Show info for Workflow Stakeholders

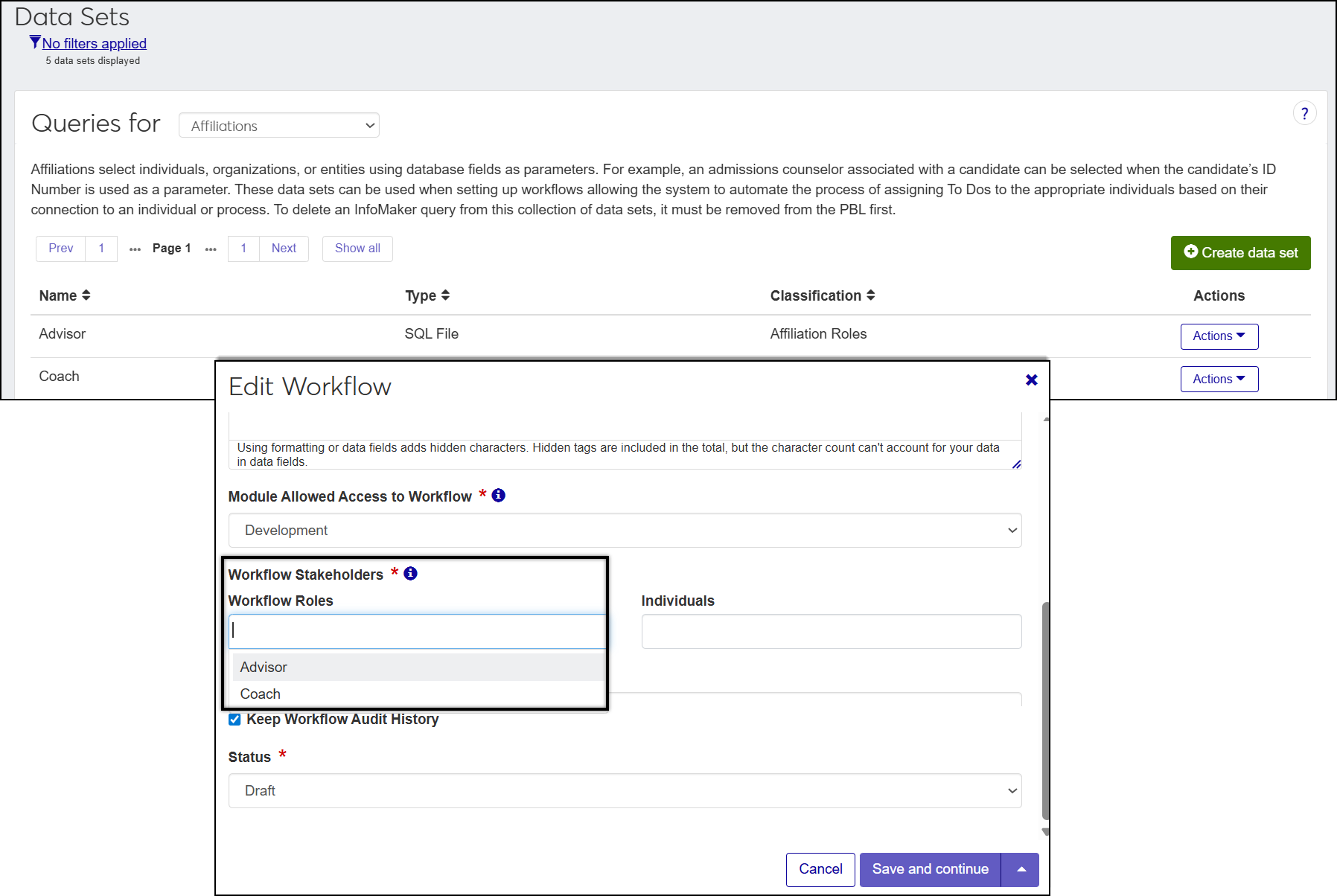[x=410, y=574]
